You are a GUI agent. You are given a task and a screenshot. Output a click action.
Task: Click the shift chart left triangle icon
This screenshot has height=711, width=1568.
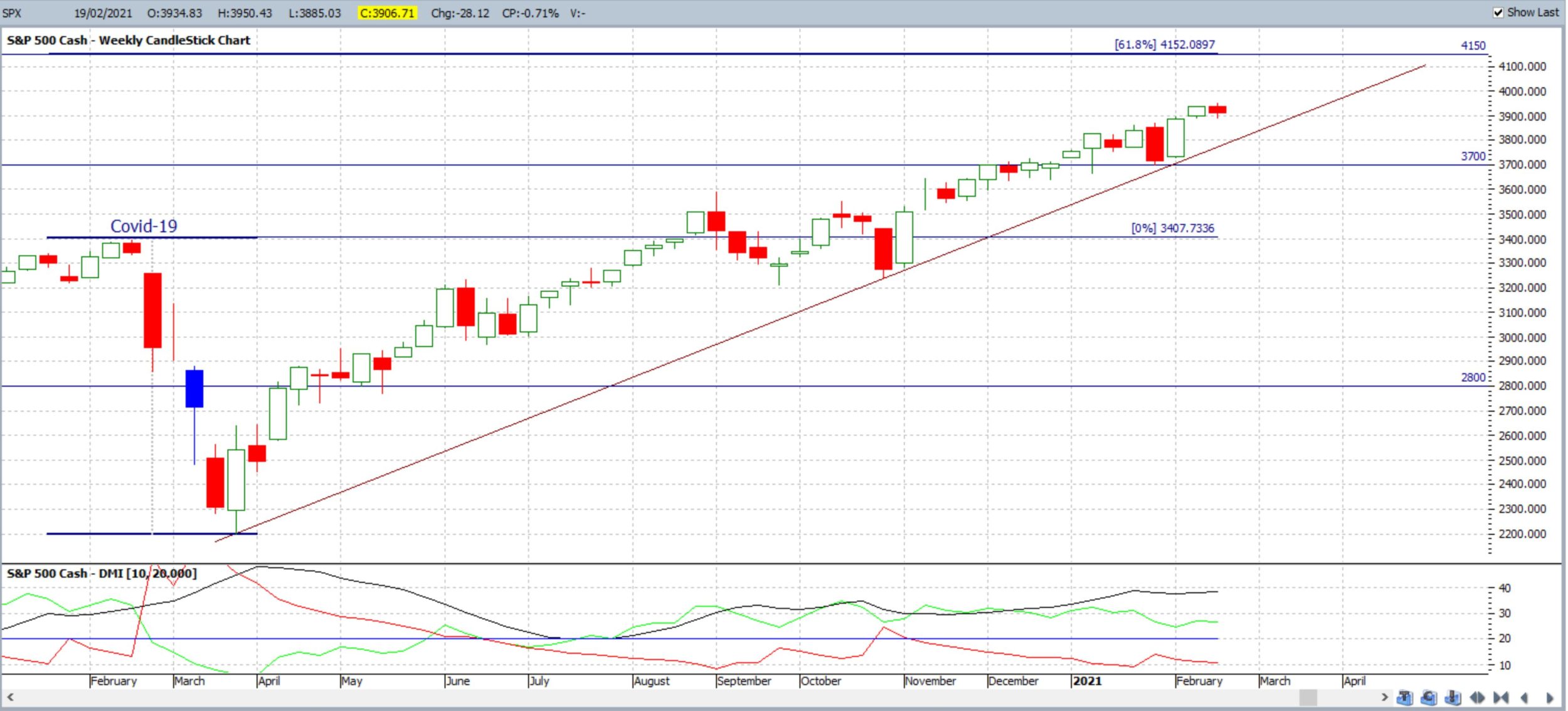(1525, 697)
